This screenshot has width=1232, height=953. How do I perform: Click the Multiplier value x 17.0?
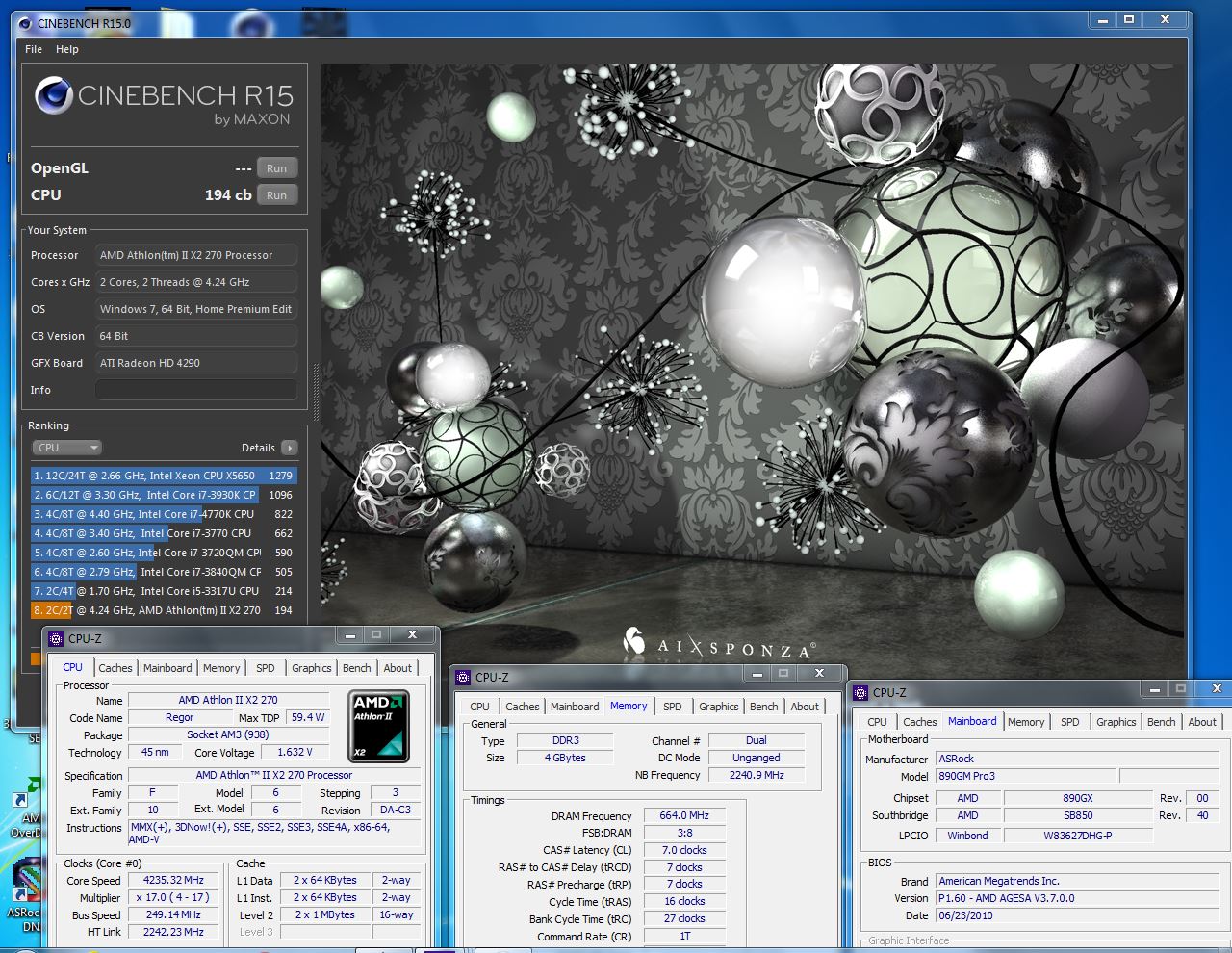[x=174, y=898]
